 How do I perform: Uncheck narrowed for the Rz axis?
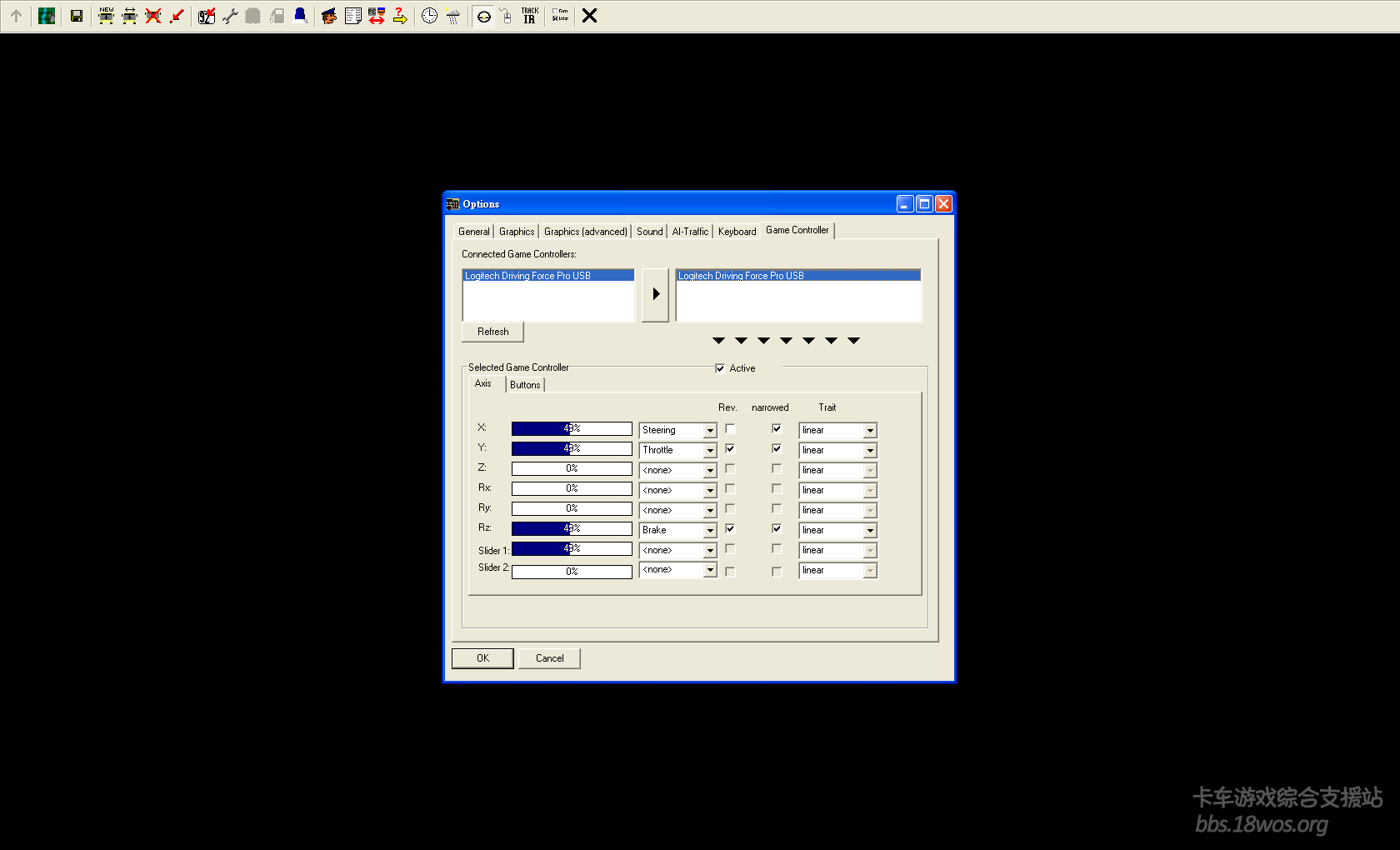coord(777,528)
